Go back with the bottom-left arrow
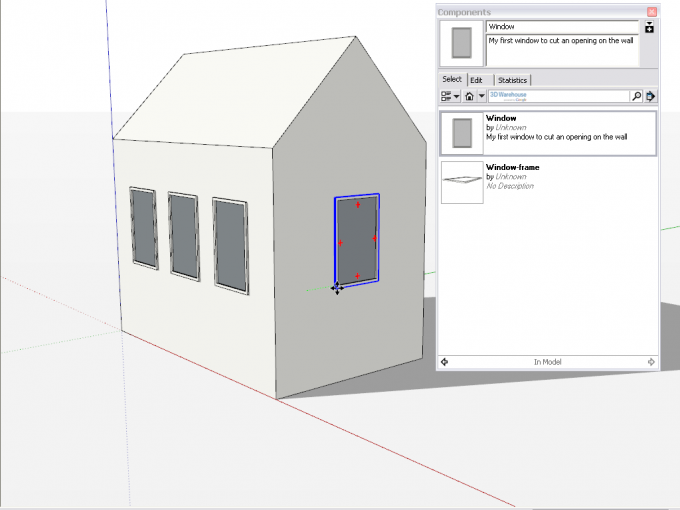Viewport: 680px width, 510px height. 444,362
